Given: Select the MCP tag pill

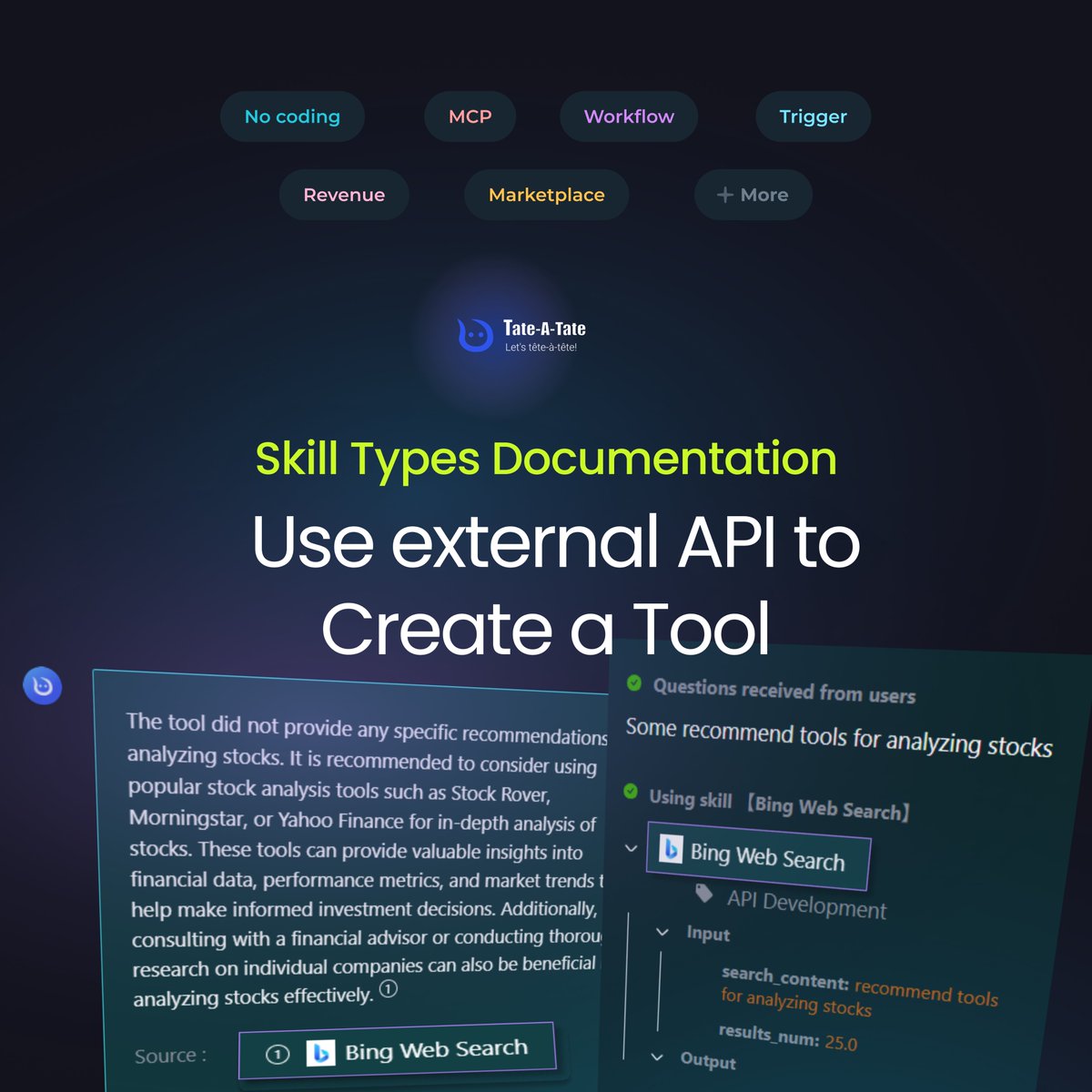Looking at the screenshot, I should pos(470,116).
